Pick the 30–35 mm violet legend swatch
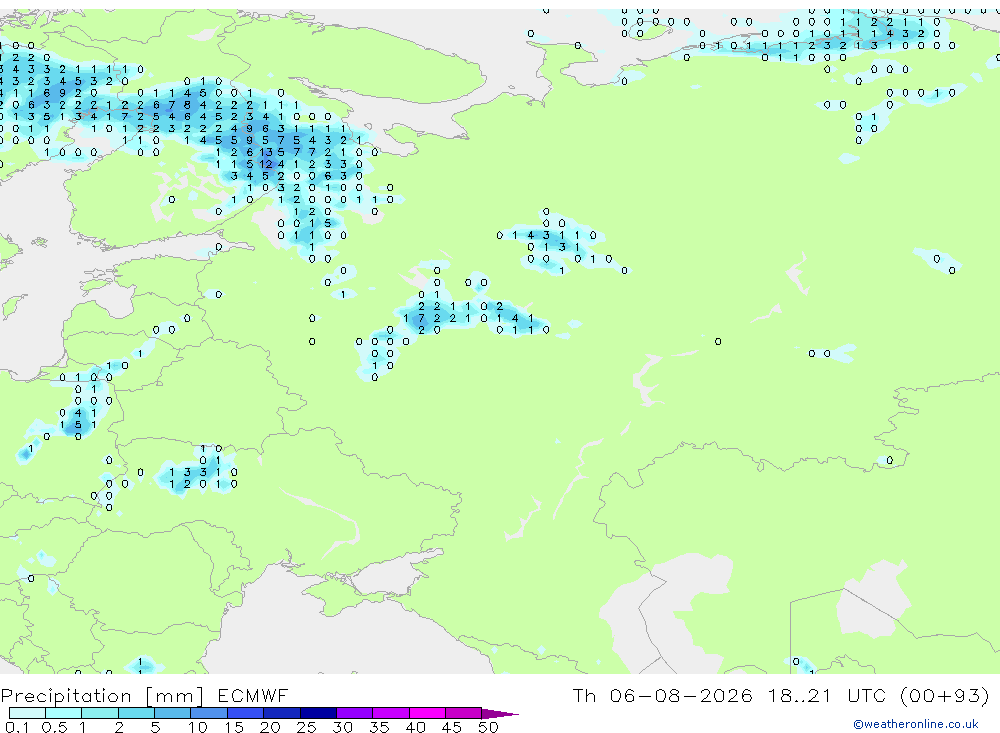This screenshot has height=733, width=1000. pos(355,713)
